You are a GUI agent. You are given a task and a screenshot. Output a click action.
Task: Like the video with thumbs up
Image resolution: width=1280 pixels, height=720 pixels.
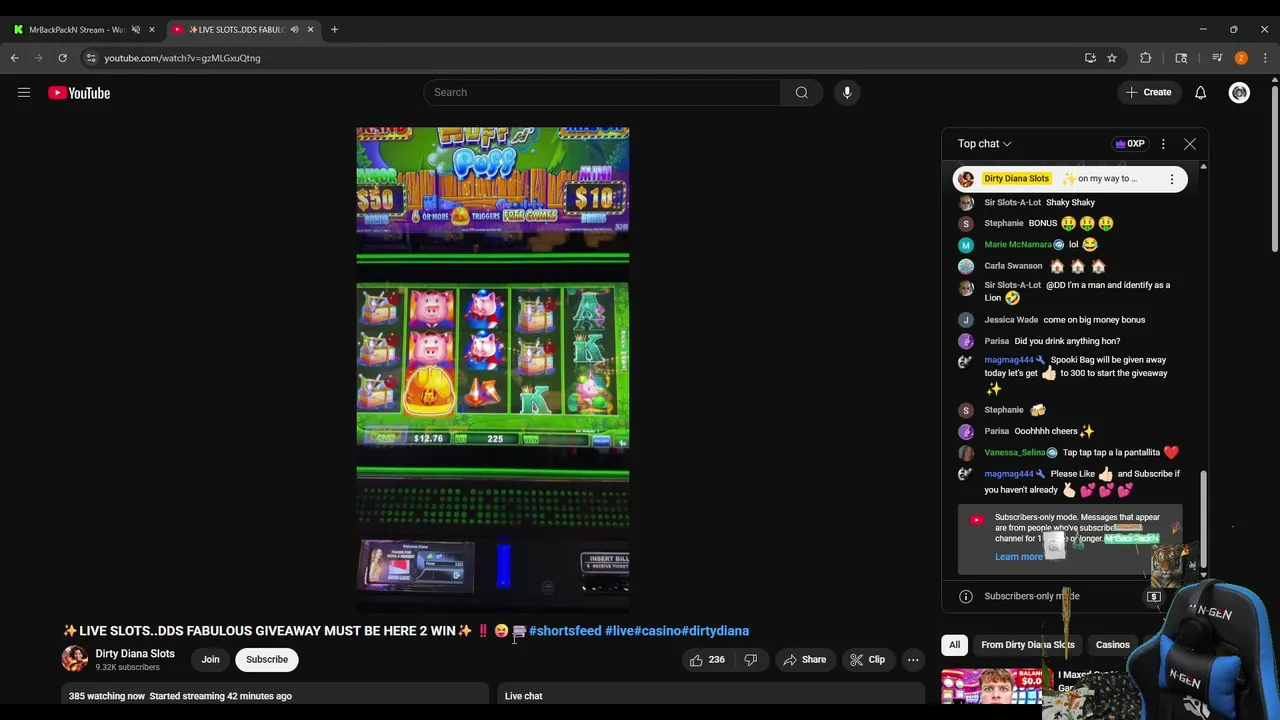706,660
